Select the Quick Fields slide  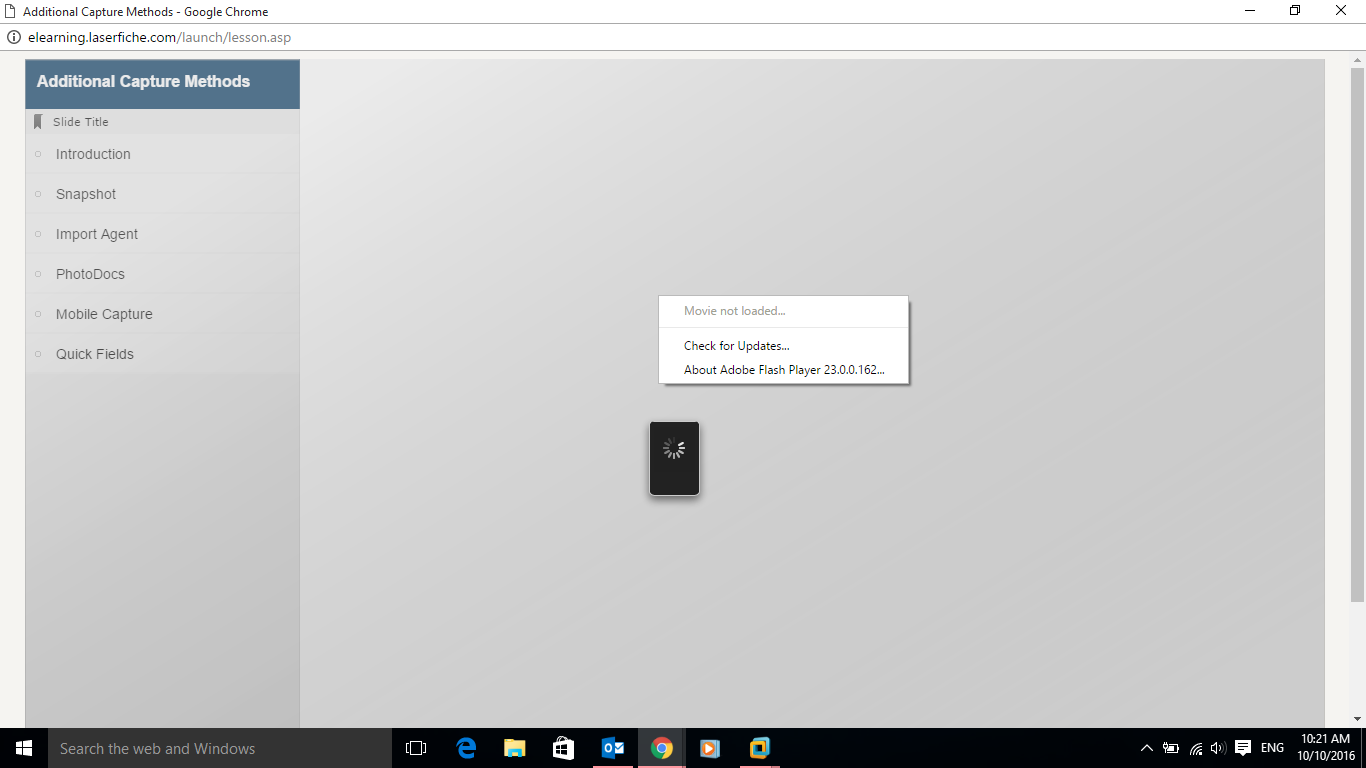coord(162,354)
